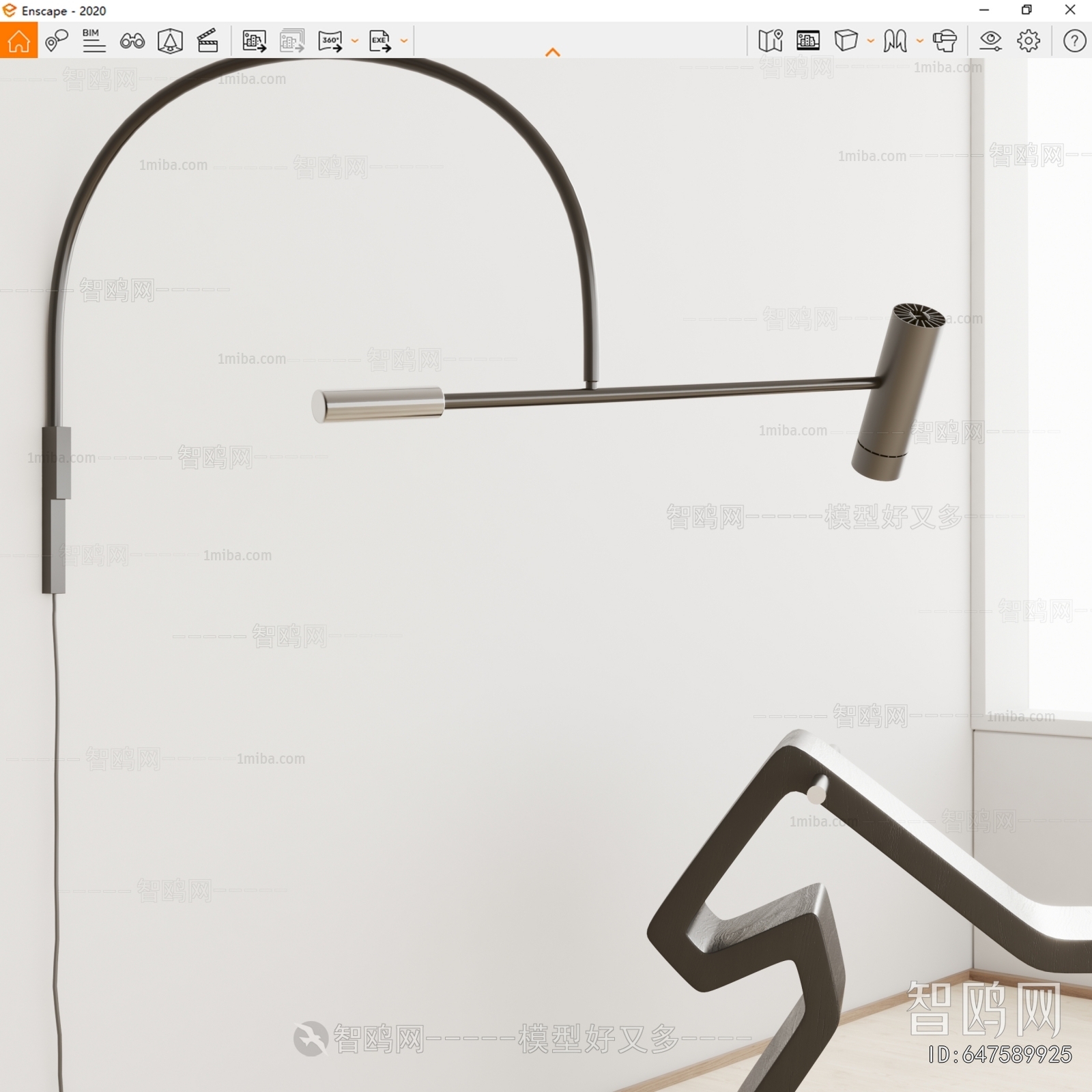Toggle the rendering window icon

808,41
